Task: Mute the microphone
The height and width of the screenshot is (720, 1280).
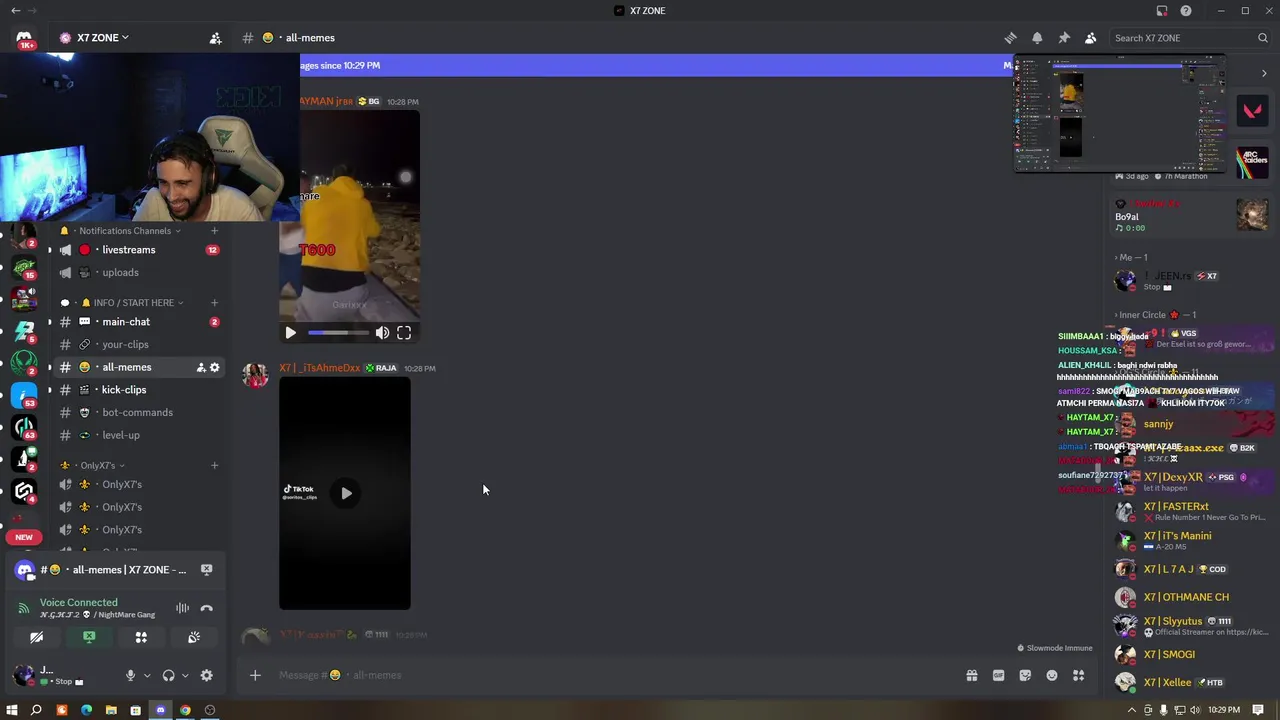Action: click(x=130, y=676)
